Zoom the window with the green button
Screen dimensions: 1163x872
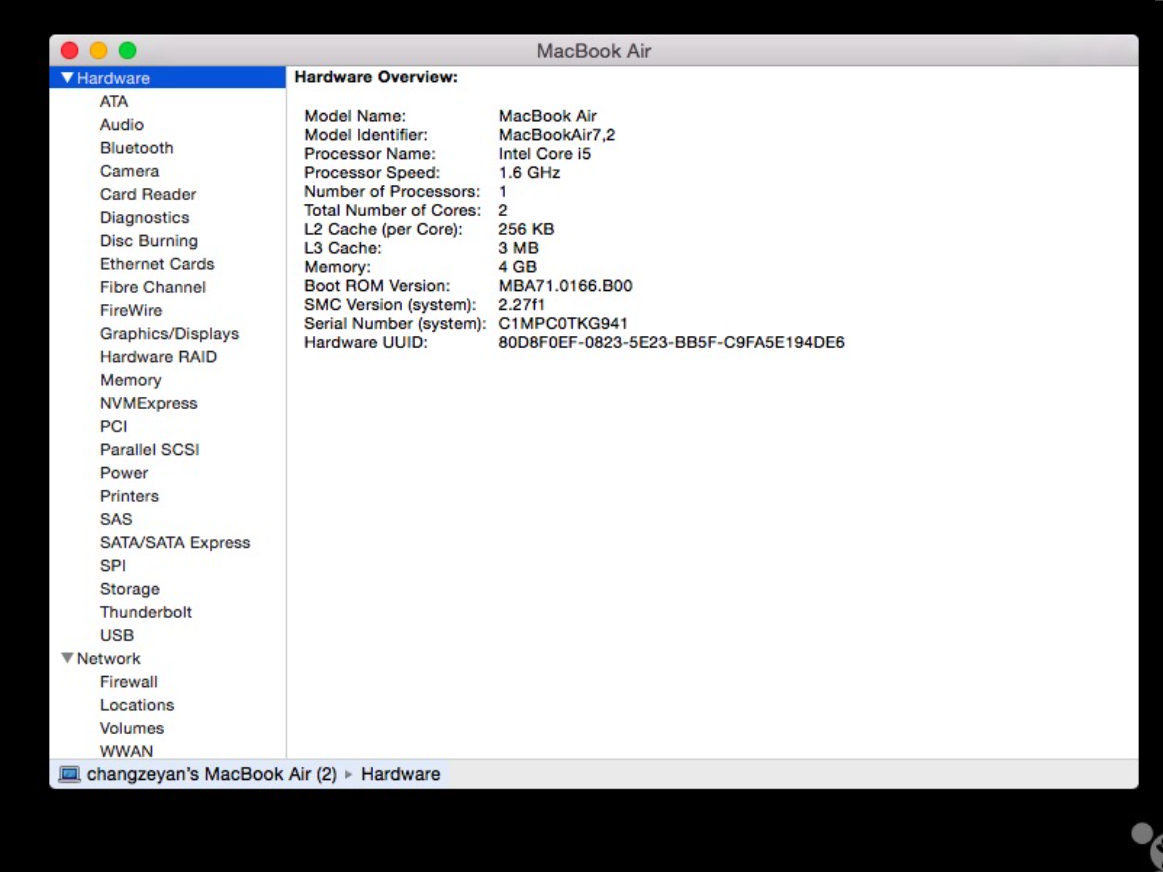(128, 50)
